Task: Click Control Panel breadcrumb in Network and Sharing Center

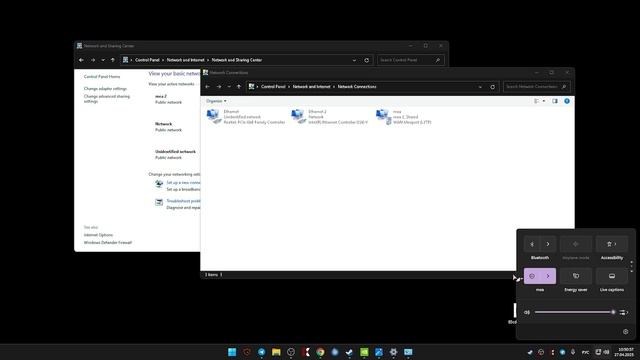Action: 147,60
